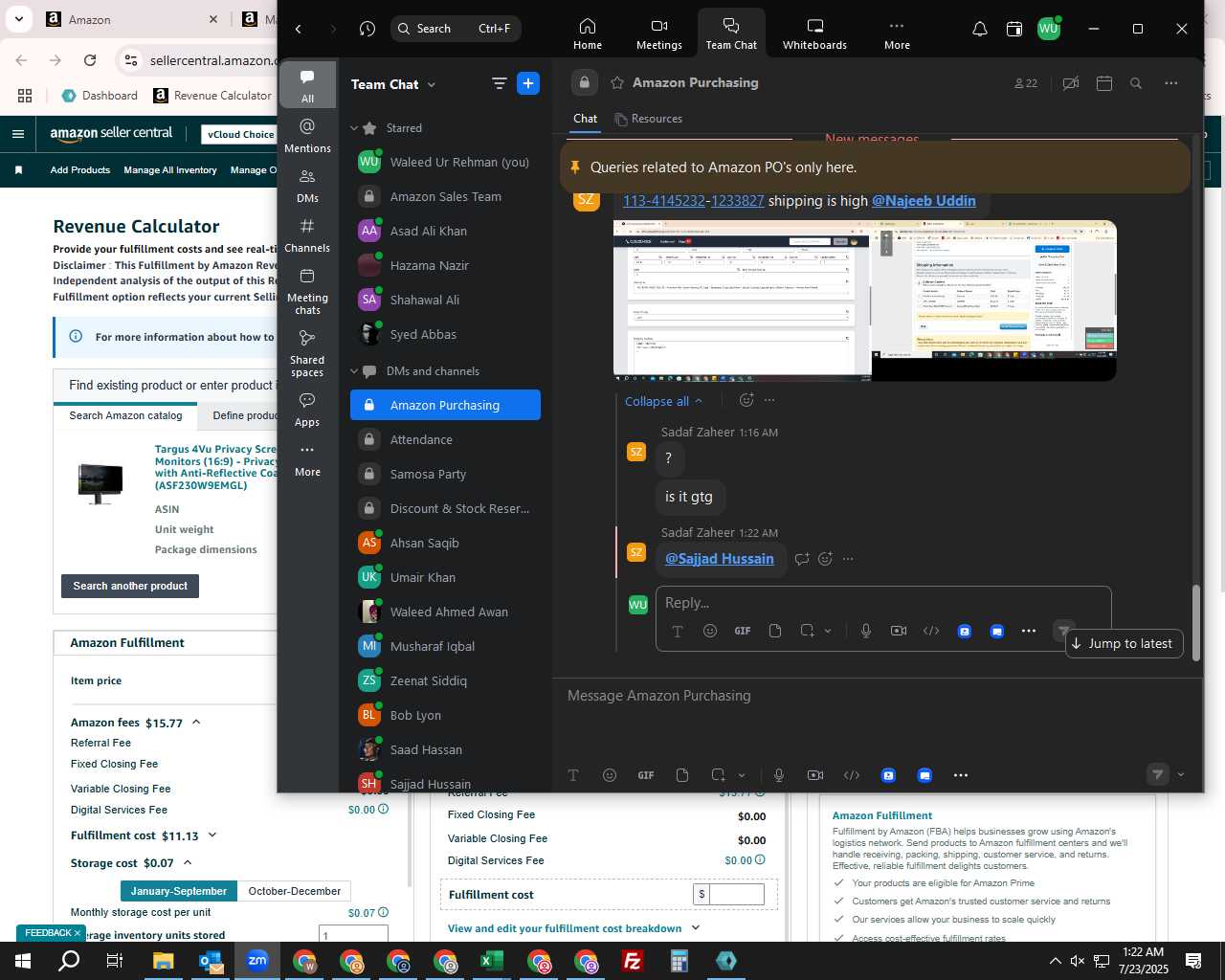Open Excel from the Windows taskbar
Viewport: 1225px width, 980px height.
[492, 961]
